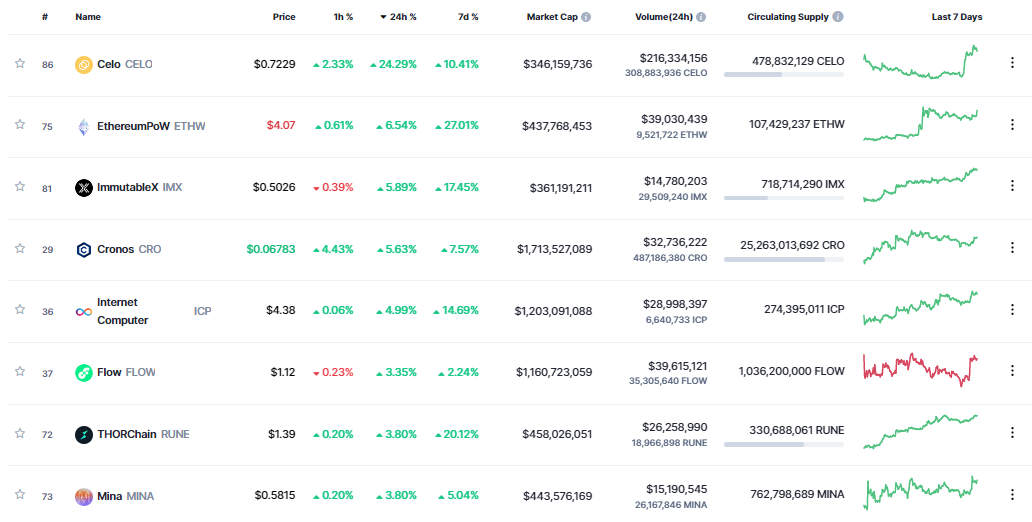This screenshot has width=1032, height=522.
Task: Open the EthereumPoW row options menu
Action: click(1012, 124)
